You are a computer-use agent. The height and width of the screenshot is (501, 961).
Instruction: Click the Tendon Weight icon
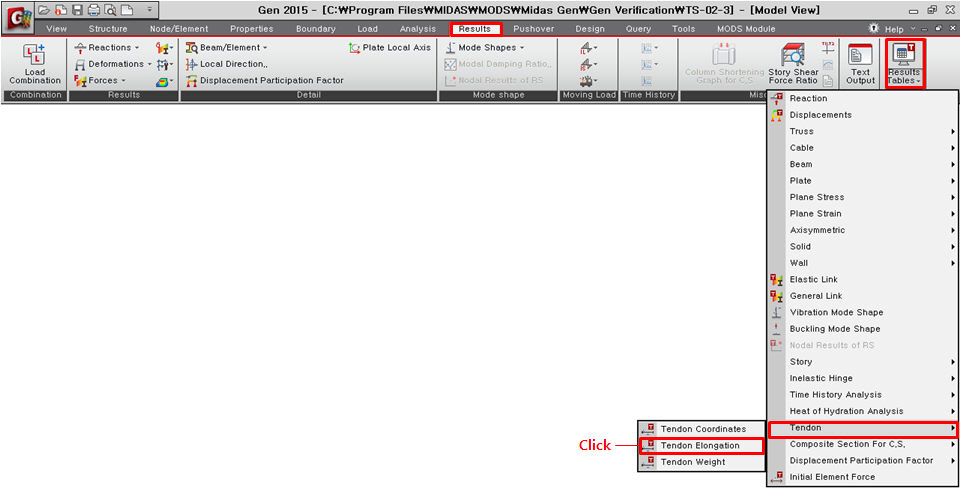tap(648, 462)
